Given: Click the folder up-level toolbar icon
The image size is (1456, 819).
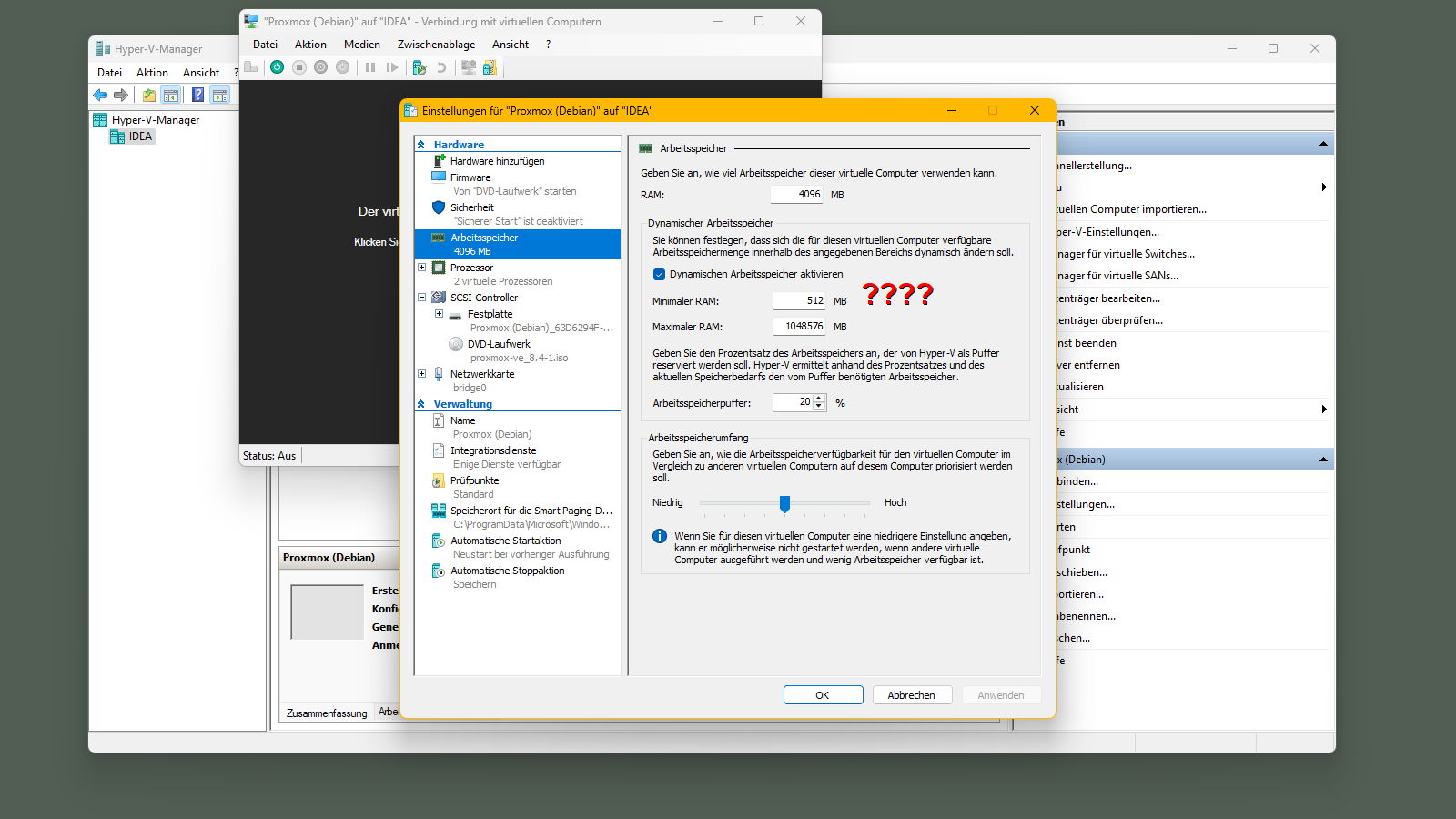Looking at the screenshot, I should click(x=148, y=95).
